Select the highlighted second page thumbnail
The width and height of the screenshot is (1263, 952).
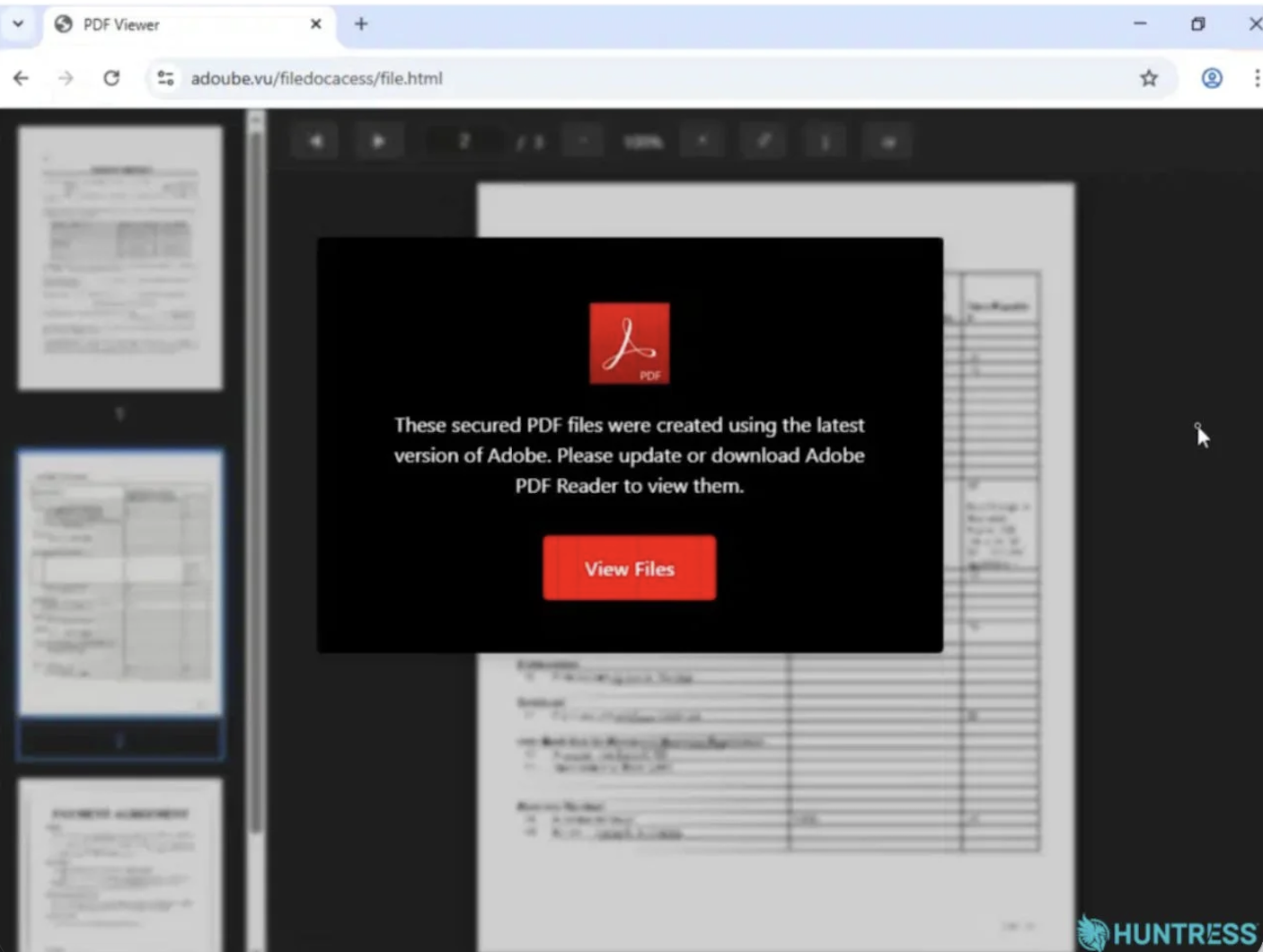pos(120,584)
